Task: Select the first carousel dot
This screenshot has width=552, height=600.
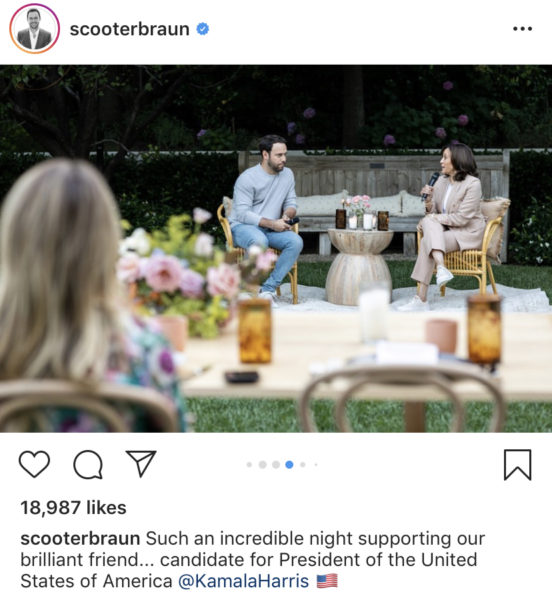Action: point(249,465)
